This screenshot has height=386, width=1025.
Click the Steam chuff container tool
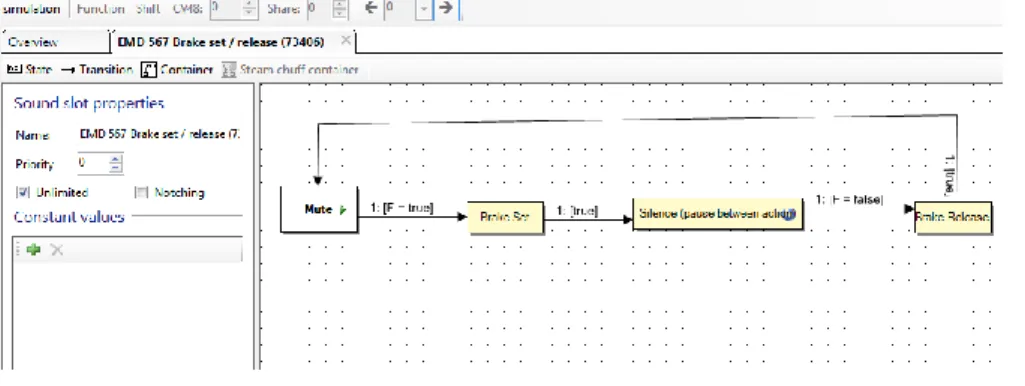290,69
